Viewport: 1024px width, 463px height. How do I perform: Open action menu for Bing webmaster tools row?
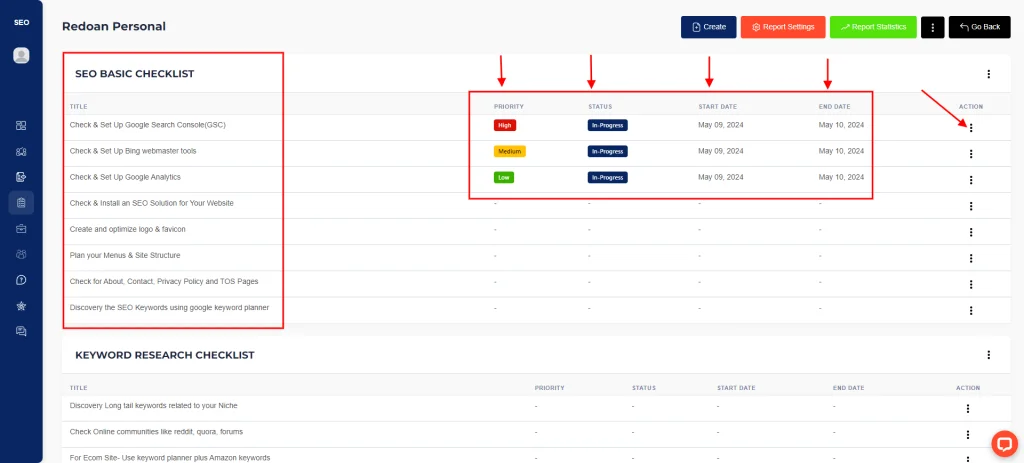(971, 153)
